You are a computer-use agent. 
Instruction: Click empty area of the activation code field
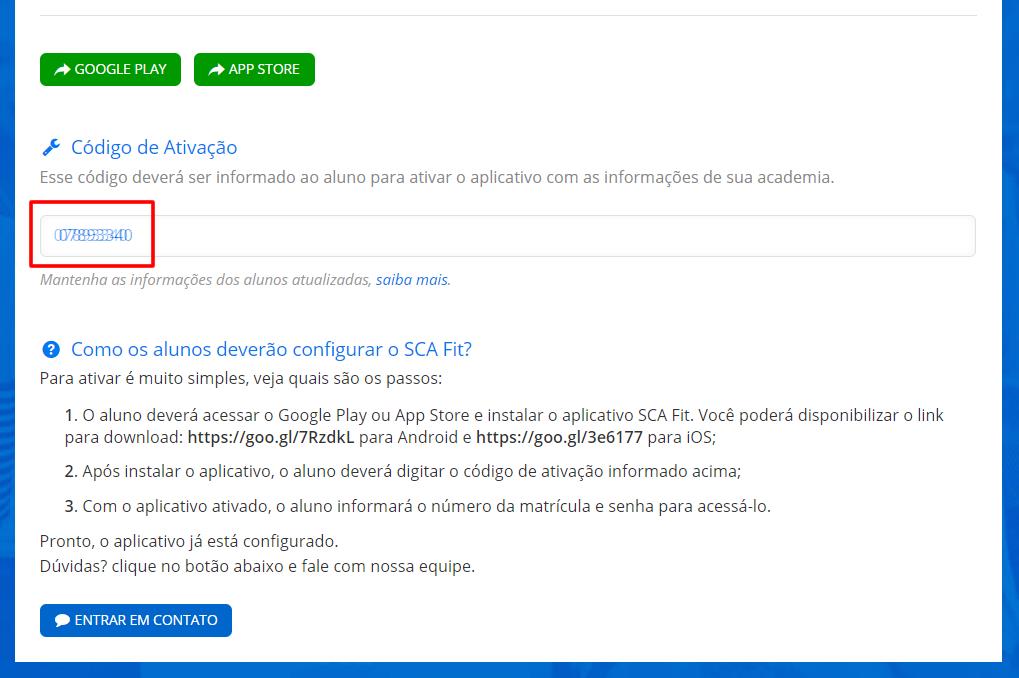552,236
